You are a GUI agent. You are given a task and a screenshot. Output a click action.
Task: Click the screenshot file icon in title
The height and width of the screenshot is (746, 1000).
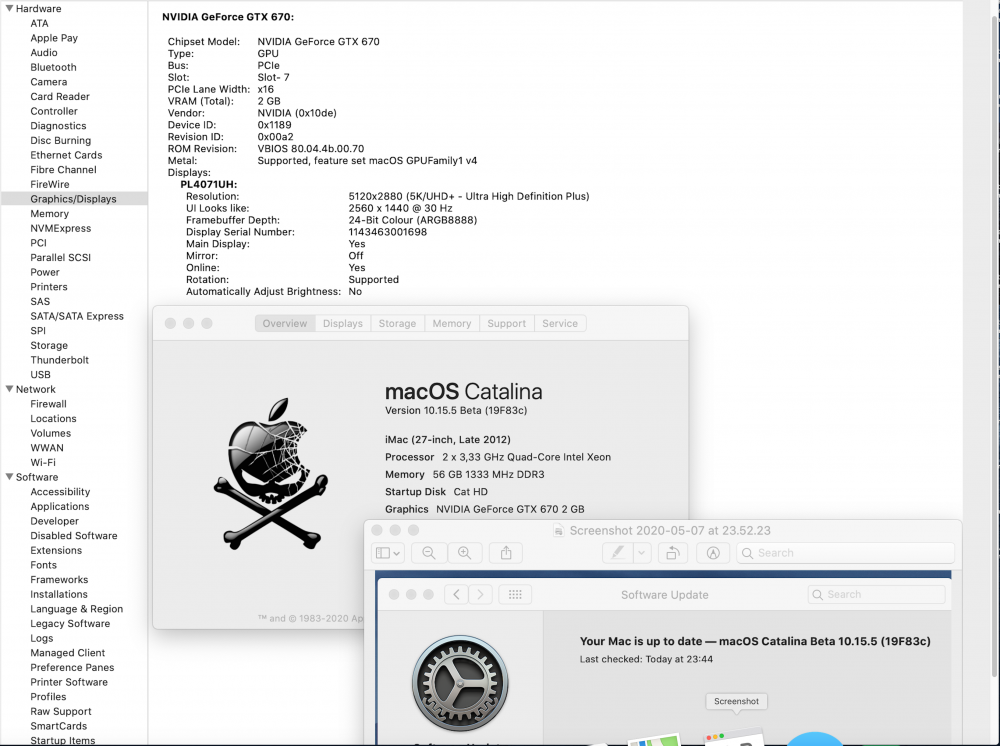tap(559, 530)
